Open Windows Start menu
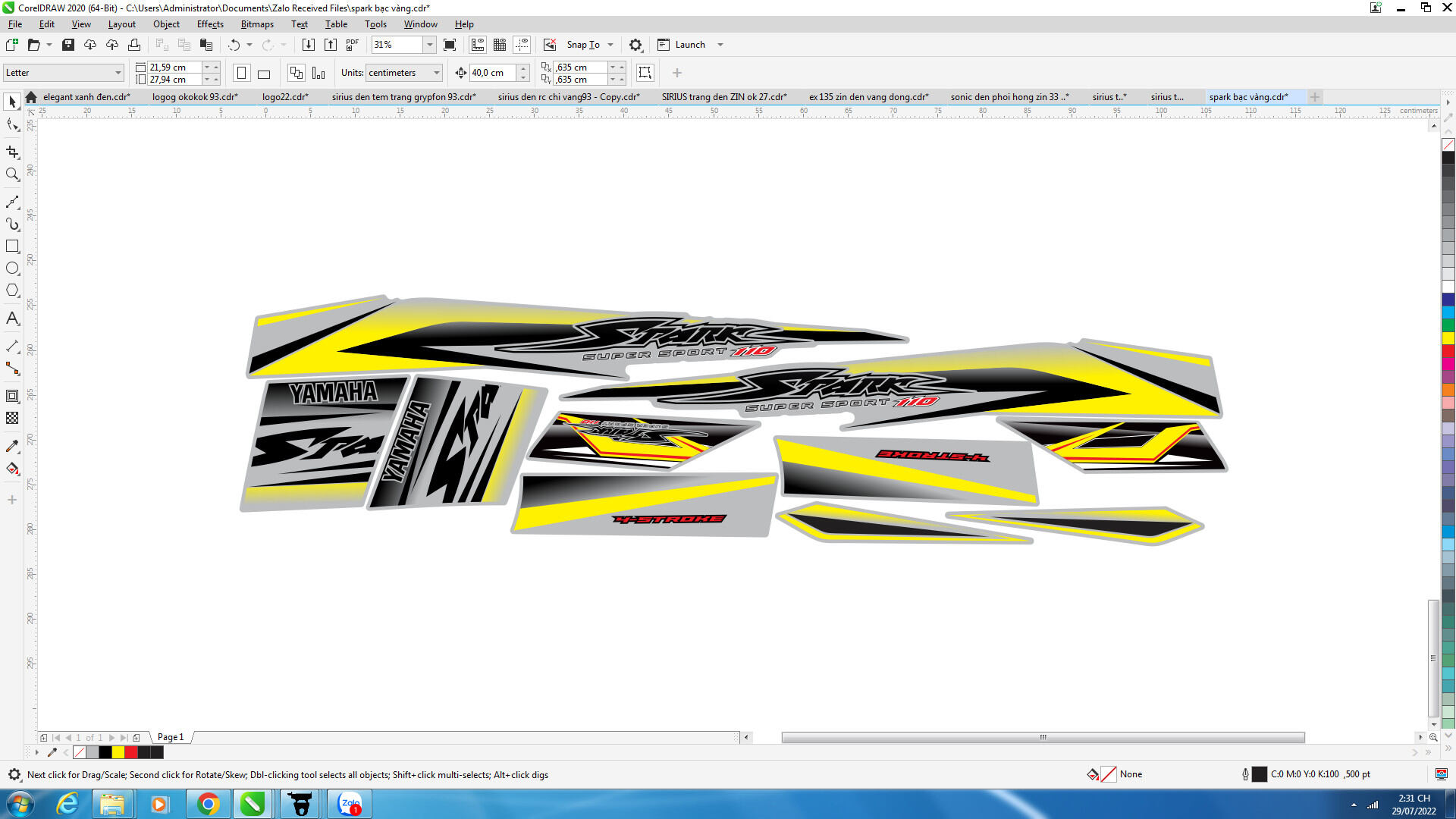Viewport: 1456px width, 819px height. [20, 805]
